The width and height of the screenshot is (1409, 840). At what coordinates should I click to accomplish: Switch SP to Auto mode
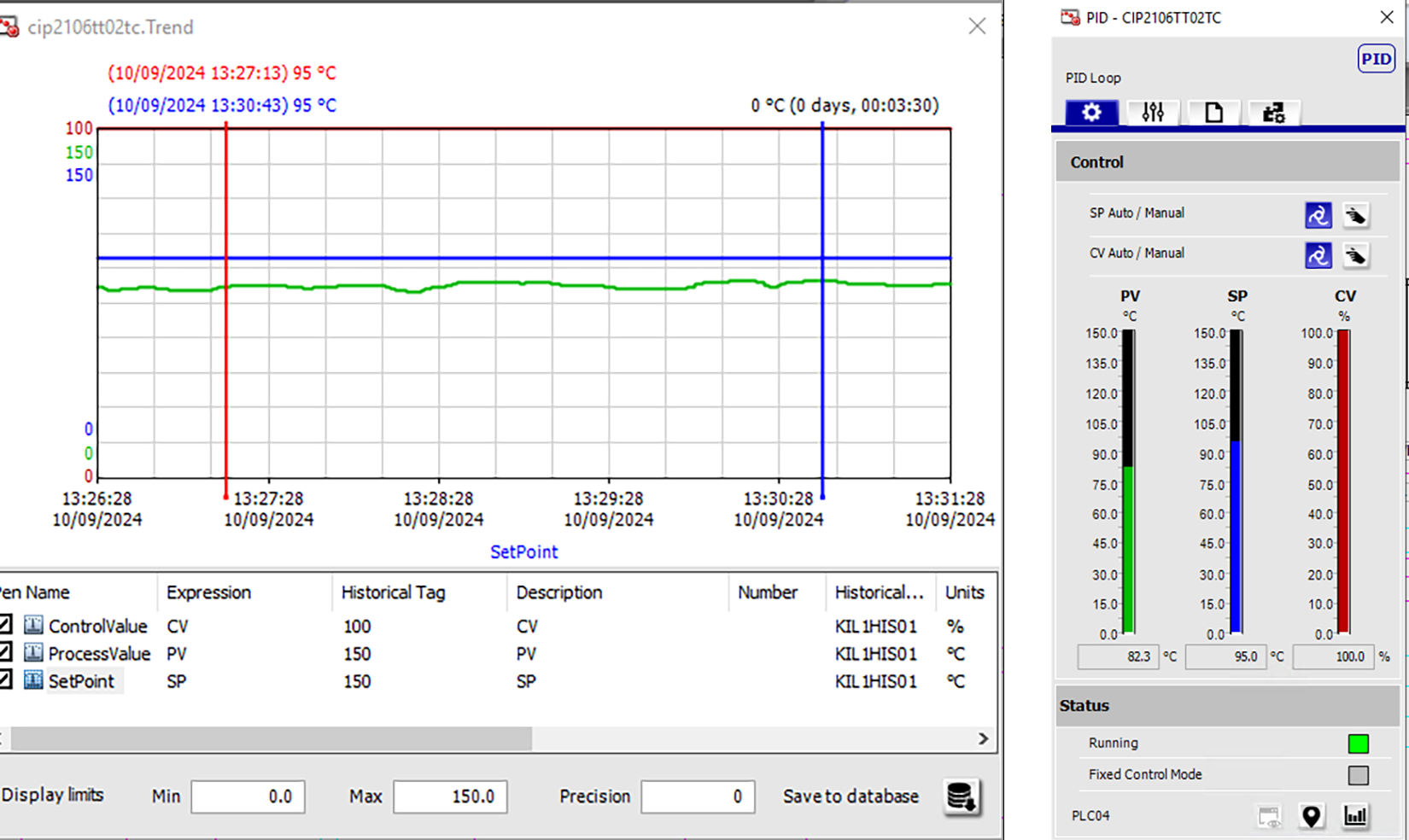1318,215
